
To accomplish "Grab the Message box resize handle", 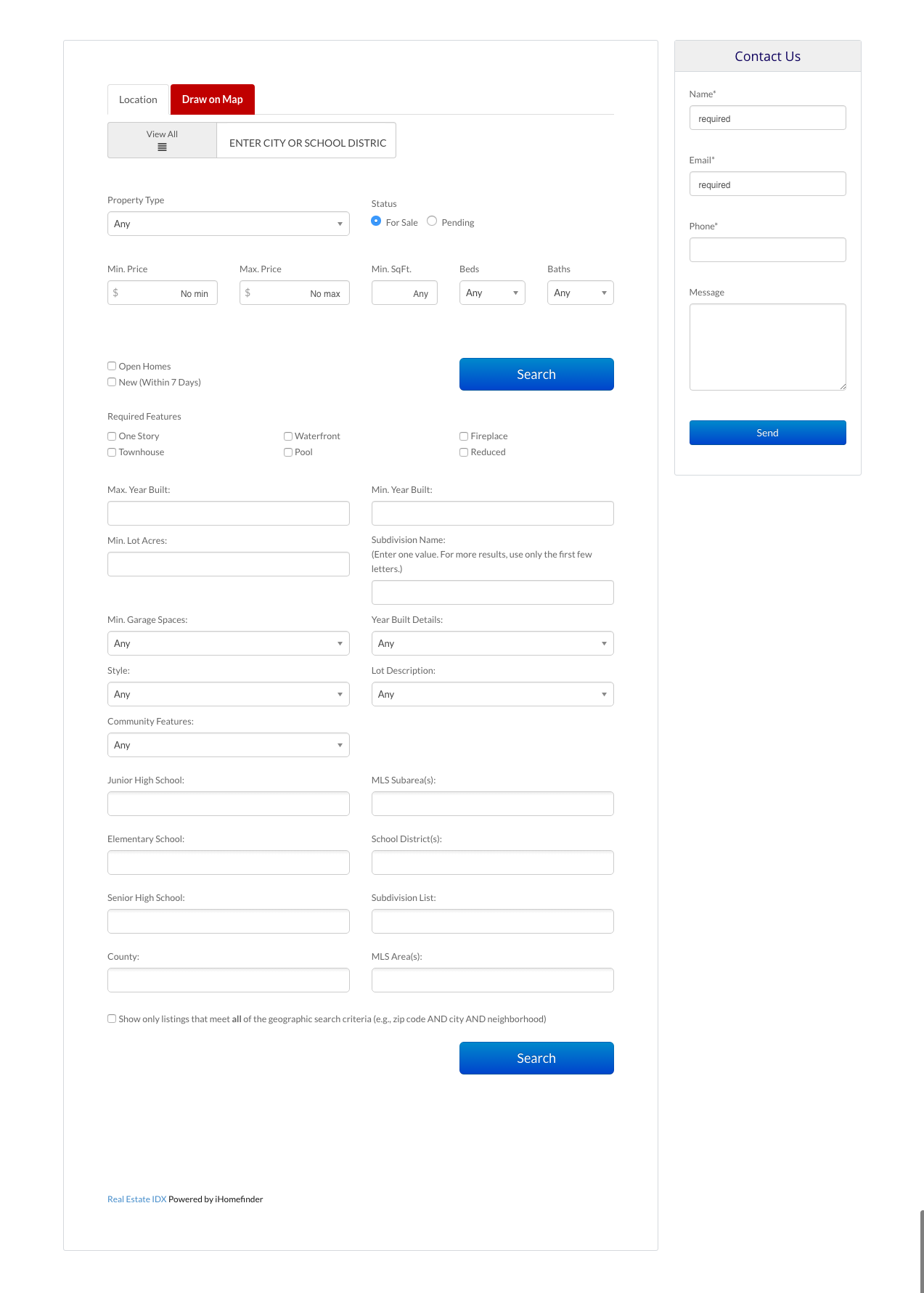I will 842,386.
